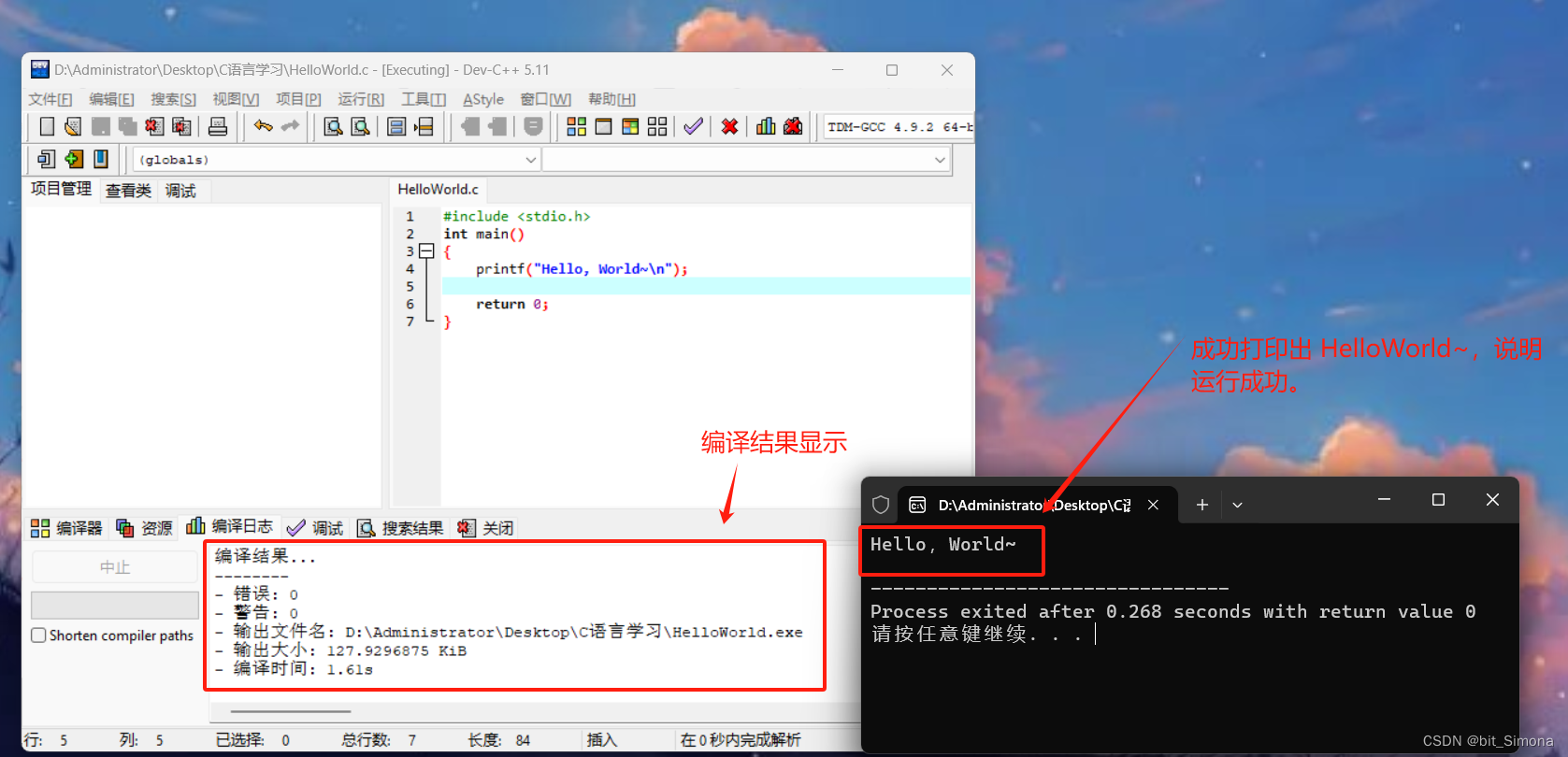
Task: Open the 项目[P] menu
Action: (298, 99)
